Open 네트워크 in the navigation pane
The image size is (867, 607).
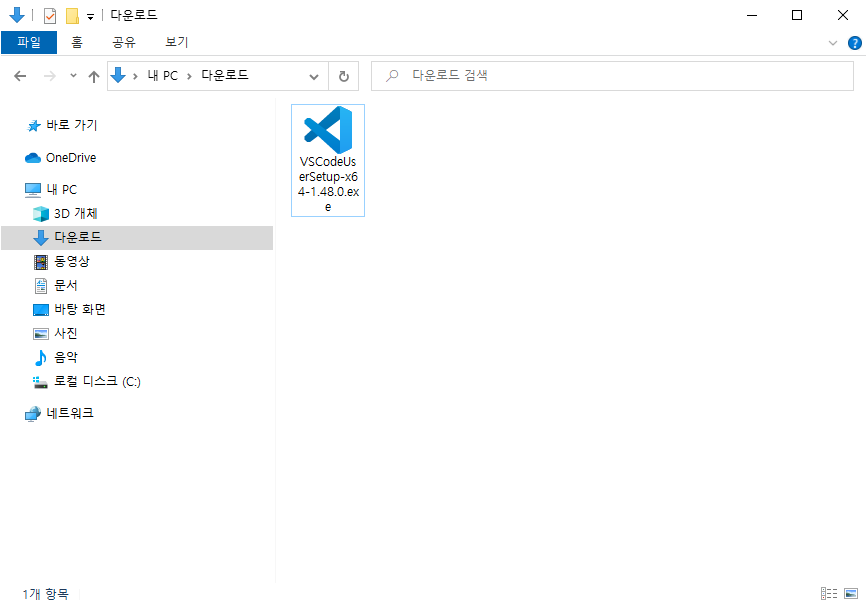[70, 413]
